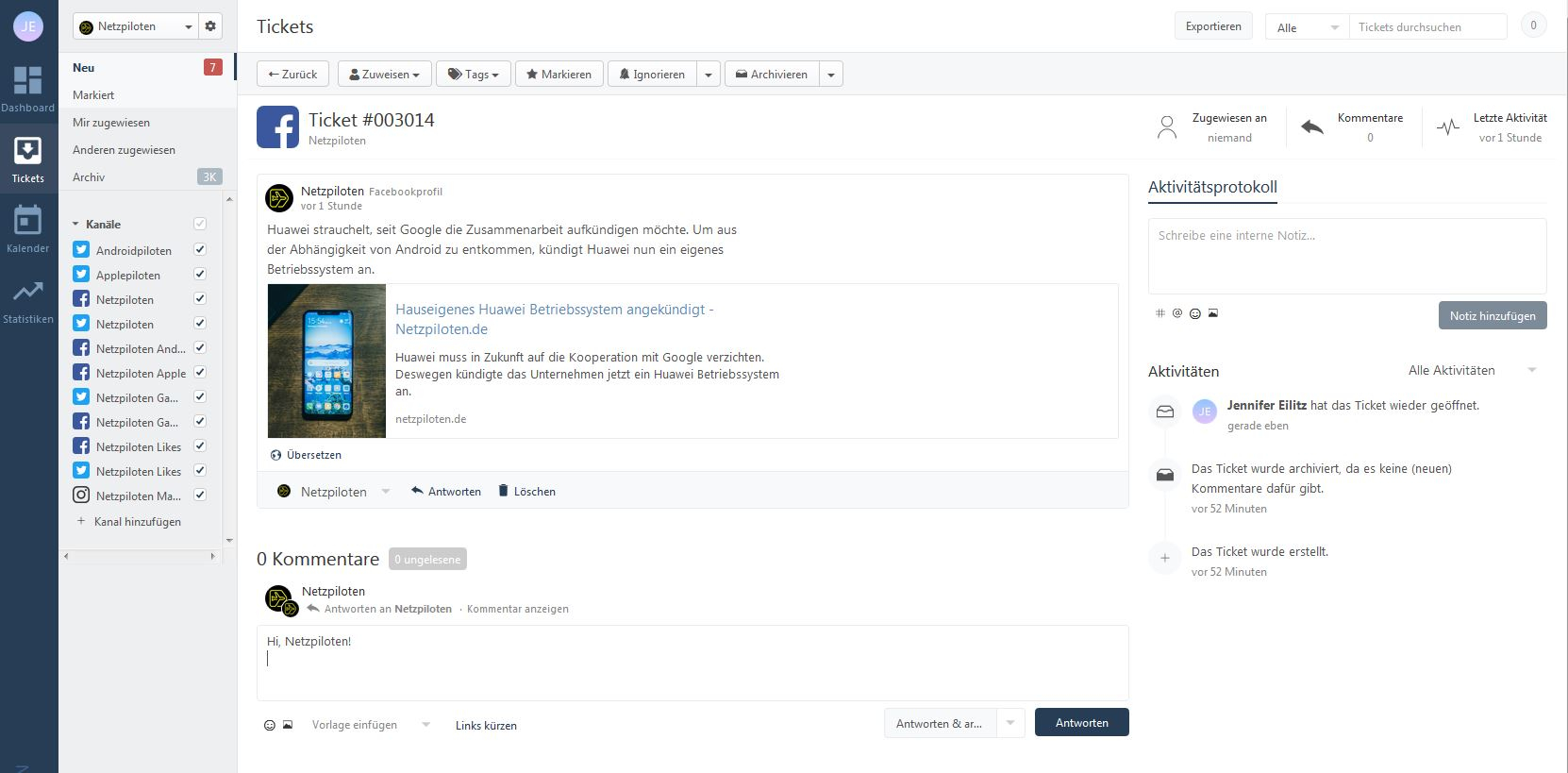This screenshot has height=773, width=1568.
Task: Open the Dashboard from the sidebar
Action: coord(27,89)
